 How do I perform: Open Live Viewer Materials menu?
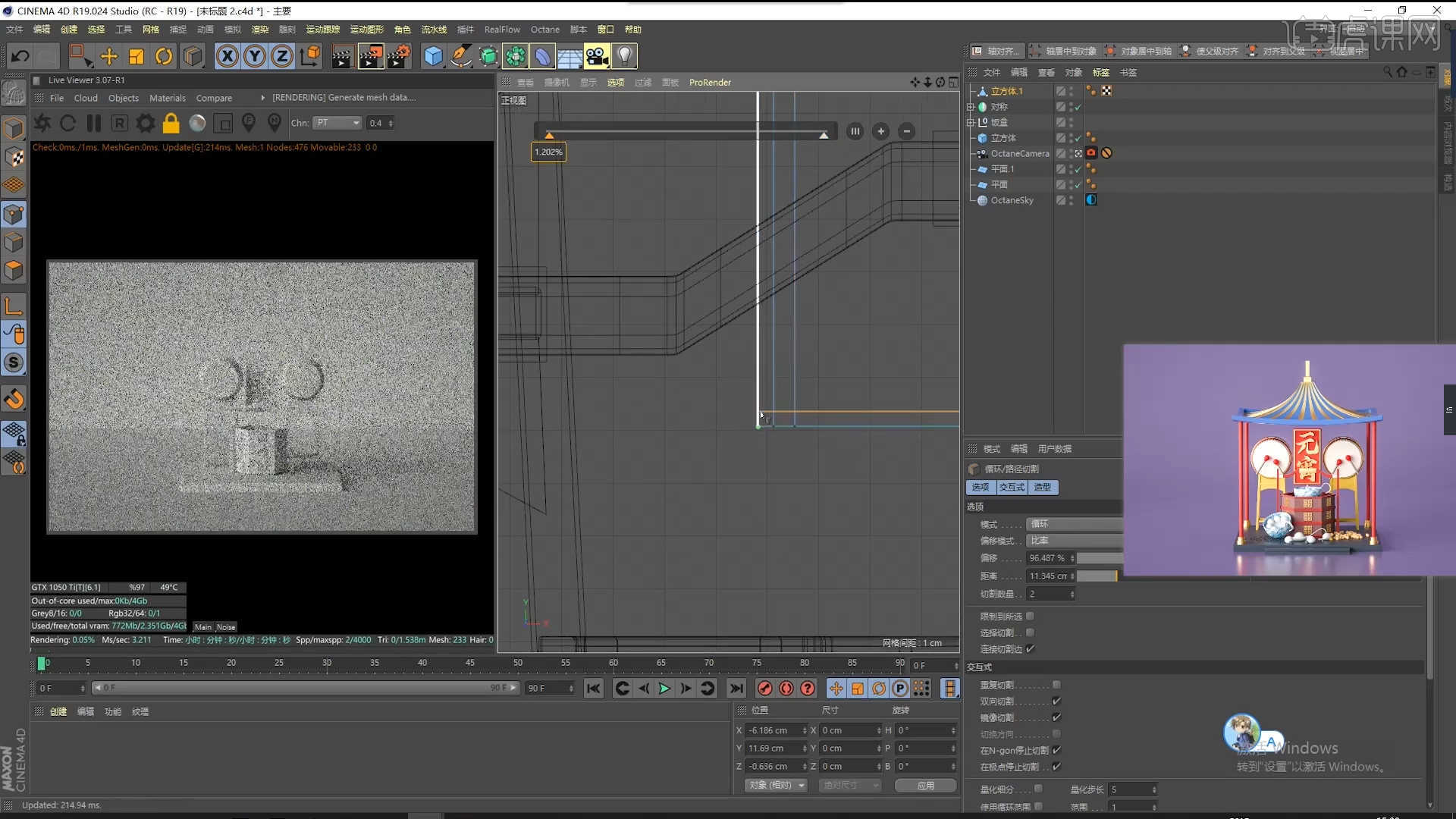167,98
